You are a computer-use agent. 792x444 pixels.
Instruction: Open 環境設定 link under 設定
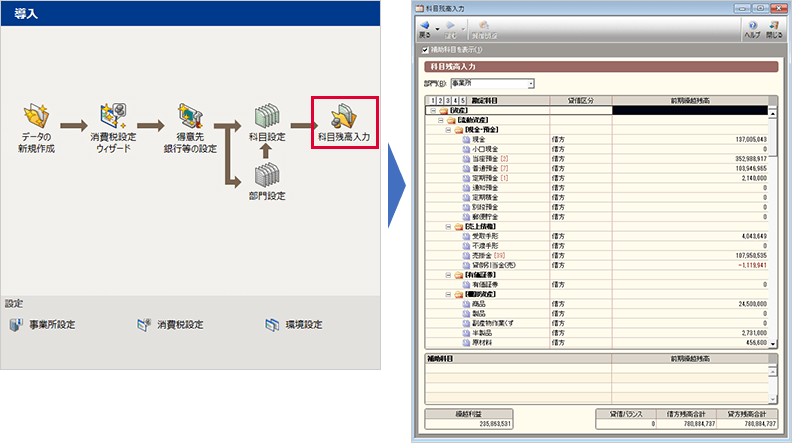pos(293,324)
